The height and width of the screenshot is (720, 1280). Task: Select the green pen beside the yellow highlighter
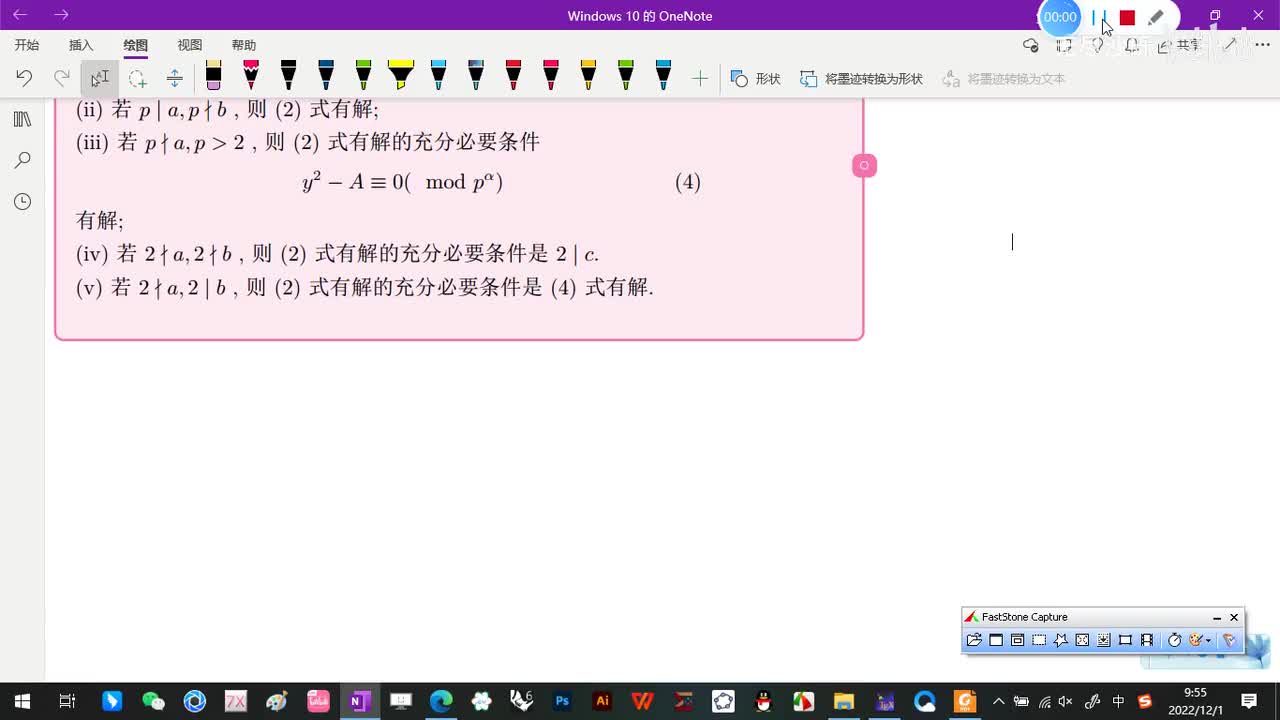363,76
